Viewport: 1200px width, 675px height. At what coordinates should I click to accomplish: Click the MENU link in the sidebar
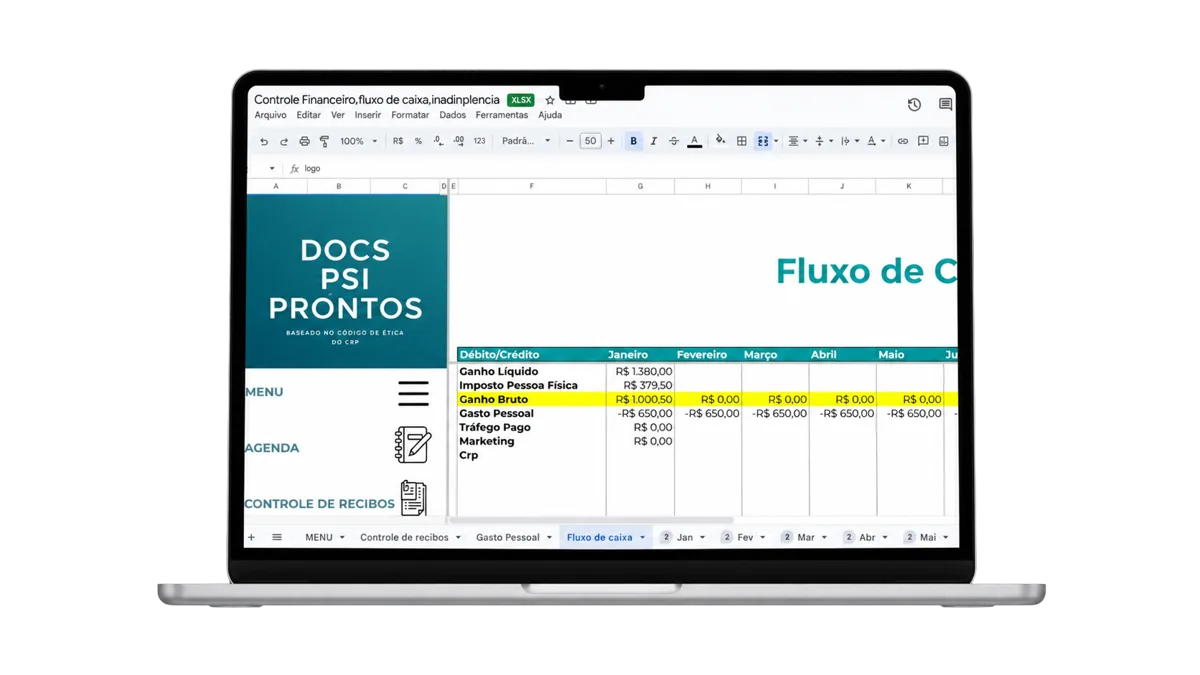pyautogui.click(x=264, y=392)
